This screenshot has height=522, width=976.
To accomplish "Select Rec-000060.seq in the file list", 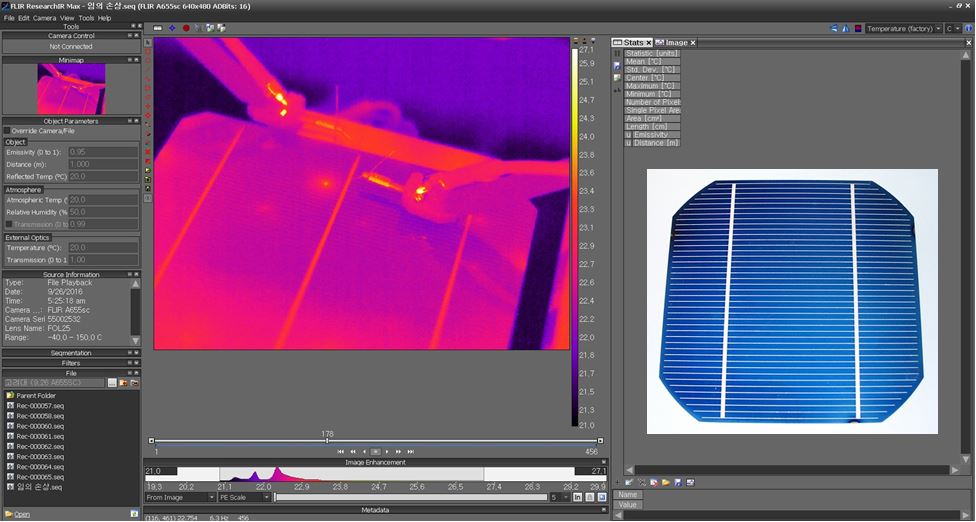I will tap(39, 426).
